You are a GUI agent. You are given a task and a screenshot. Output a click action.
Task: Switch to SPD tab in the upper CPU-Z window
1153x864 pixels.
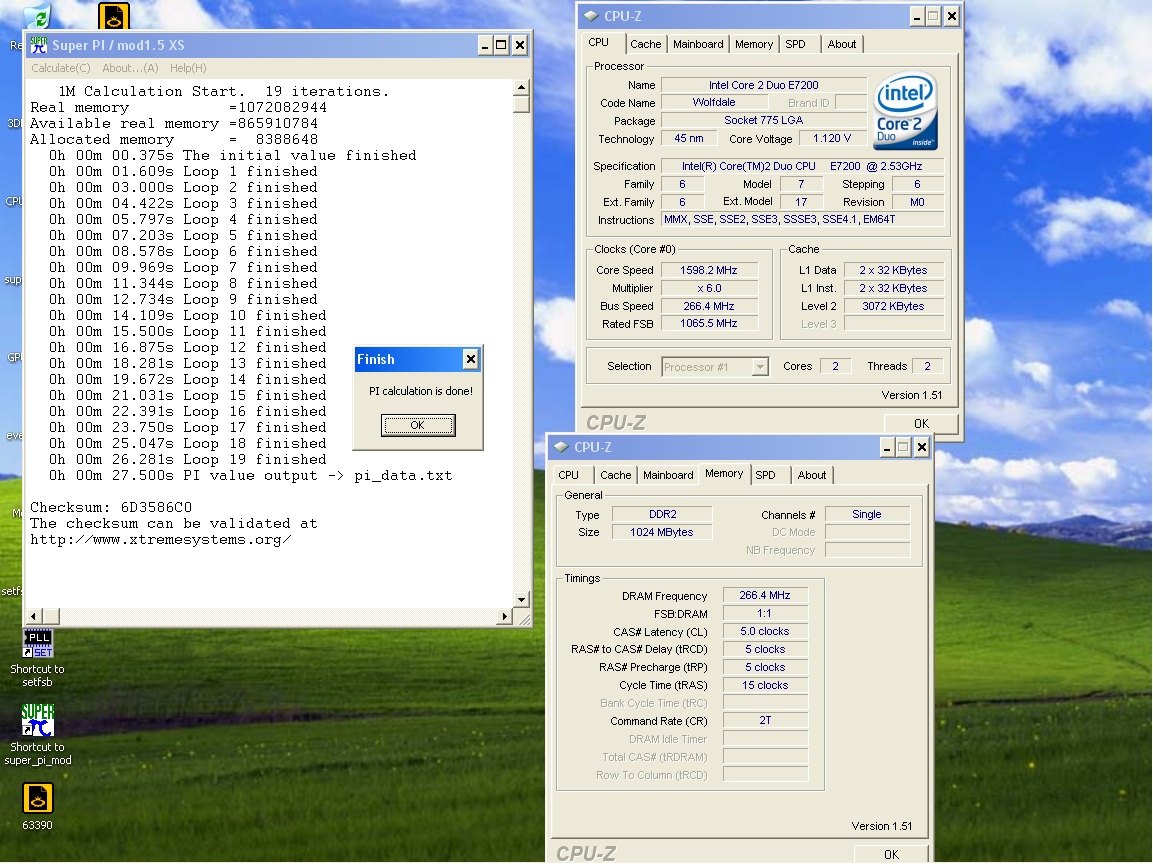point(795,44)
